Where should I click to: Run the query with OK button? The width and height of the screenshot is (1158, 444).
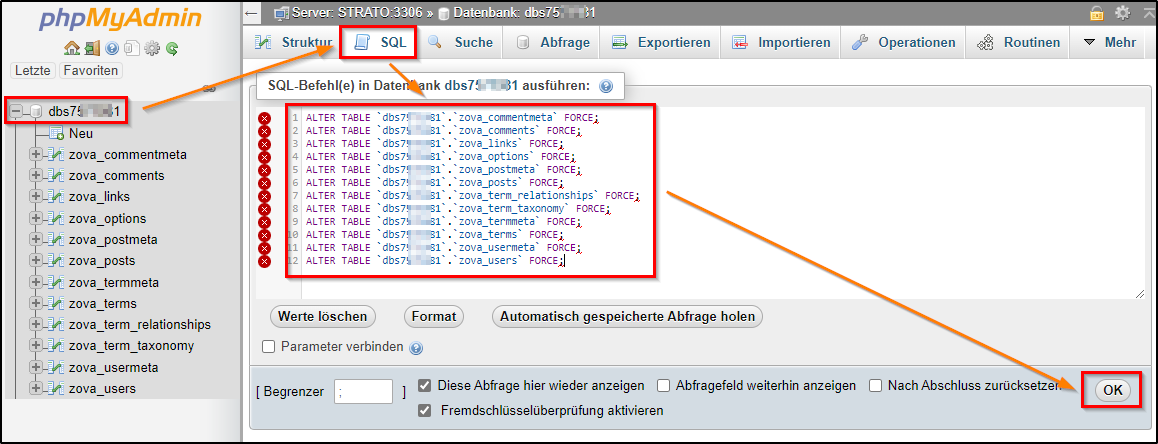1112,390
